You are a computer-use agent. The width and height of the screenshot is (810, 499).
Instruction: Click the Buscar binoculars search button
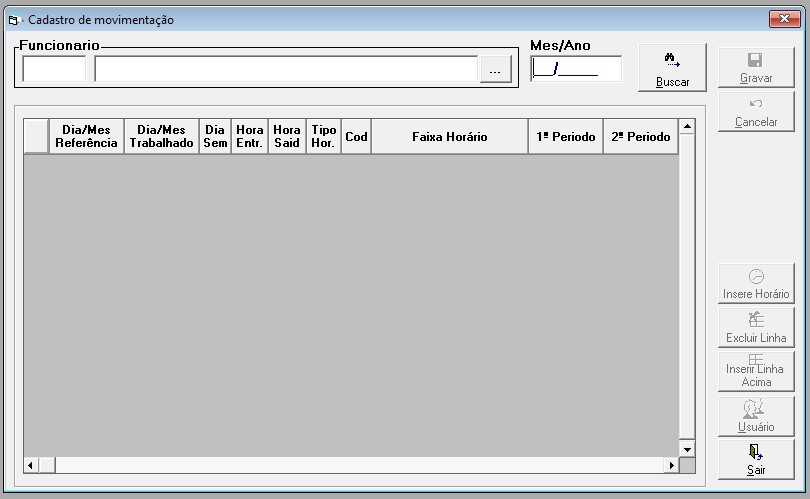coord(672,68)
